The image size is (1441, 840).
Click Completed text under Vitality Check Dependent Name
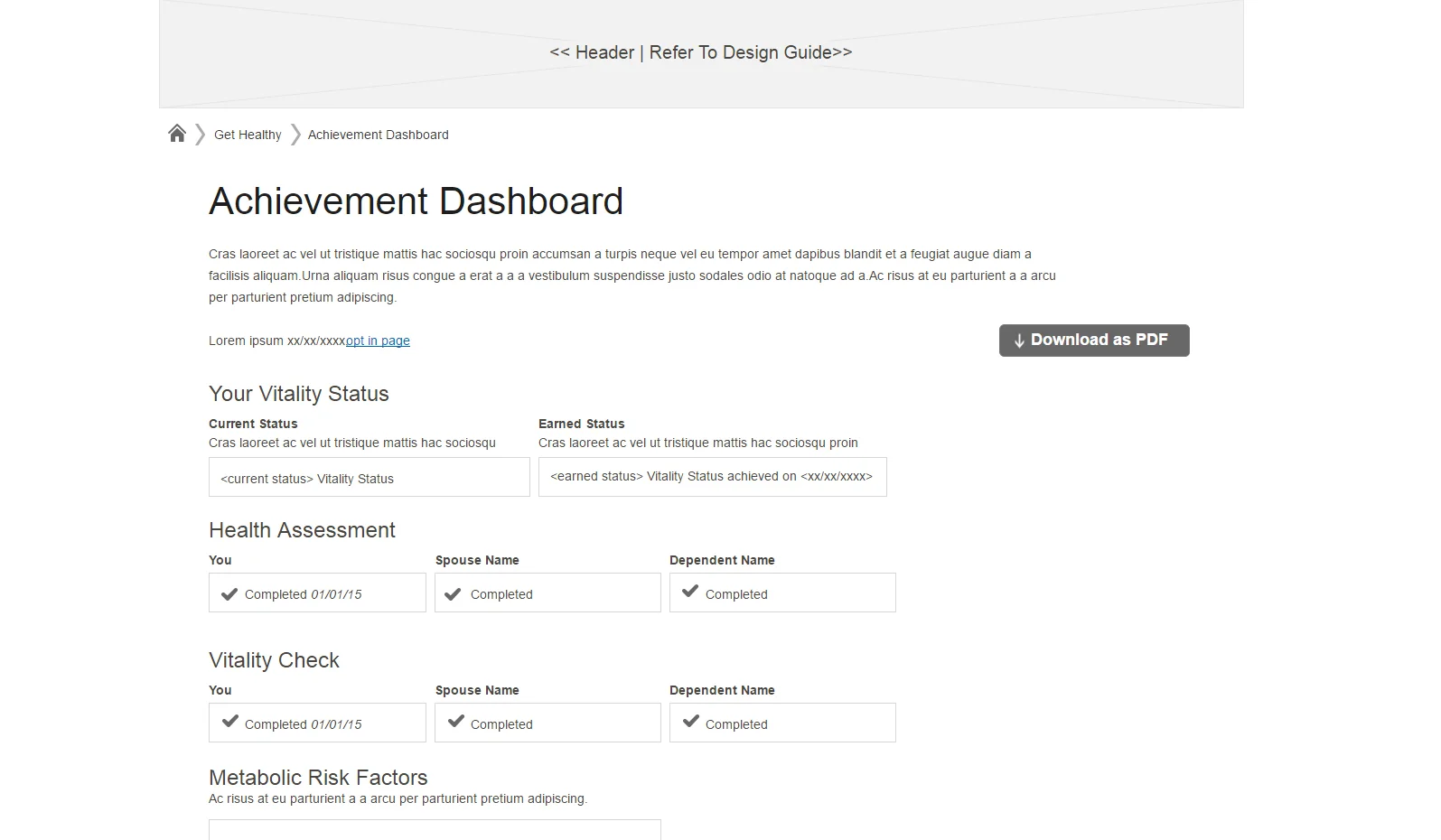coord(736,724)
